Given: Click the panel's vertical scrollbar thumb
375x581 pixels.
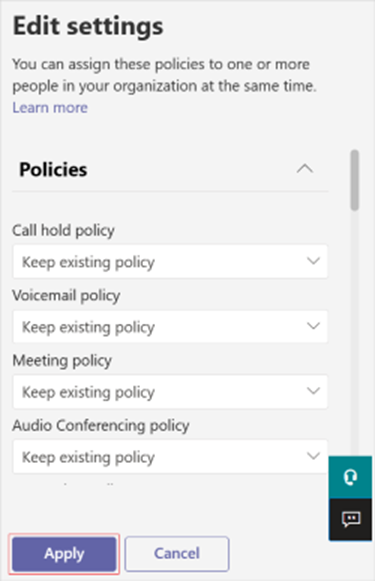Looking at the screenshot, I should [355, 180].
